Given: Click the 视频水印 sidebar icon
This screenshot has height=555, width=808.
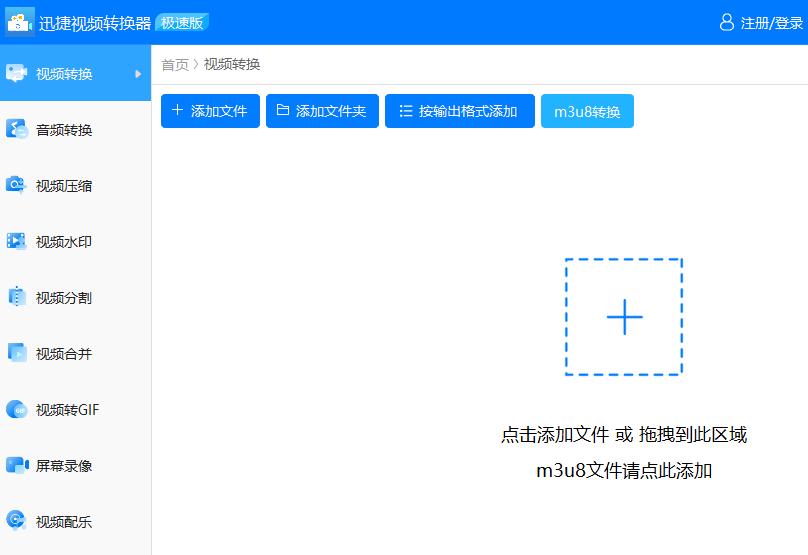Looking at the screenshot, I should click(16, 241).
